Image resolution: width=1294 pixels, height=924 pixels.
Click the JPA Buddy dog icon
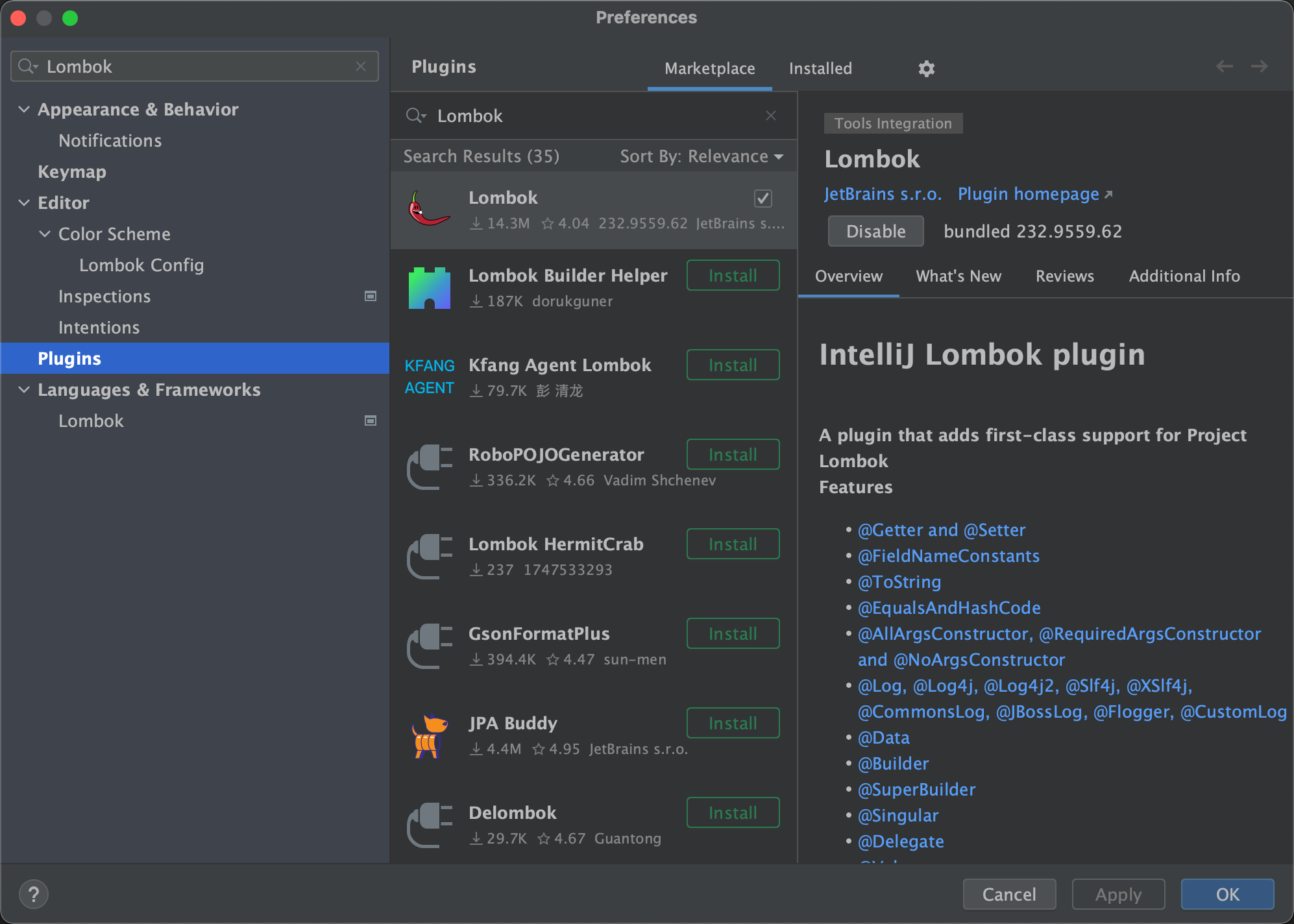point(429,735)
